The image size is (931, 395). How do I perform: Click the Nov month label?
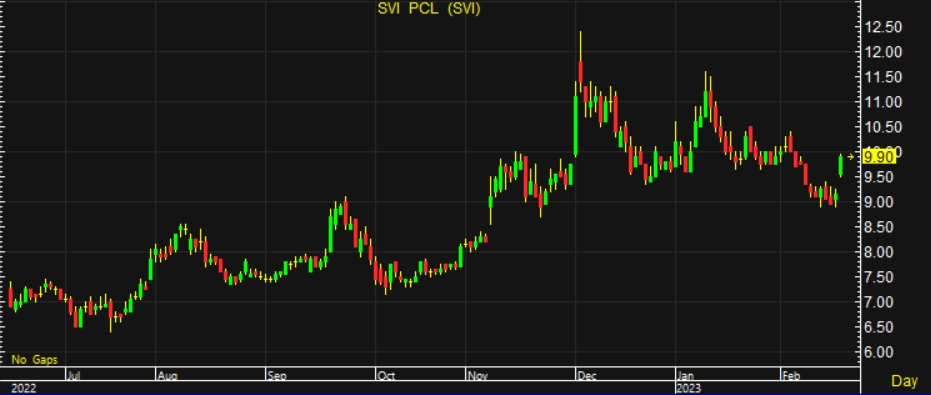pyautogui.click(x=478, y=375)
